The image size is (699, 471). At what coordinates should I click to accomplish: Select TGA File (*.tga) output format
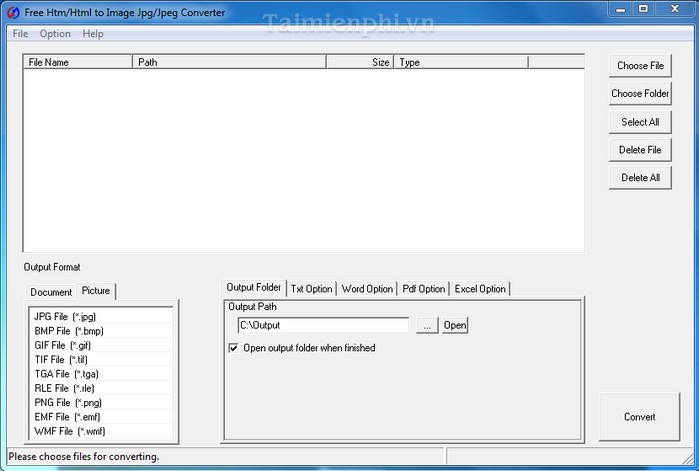(x=101, y=374)
